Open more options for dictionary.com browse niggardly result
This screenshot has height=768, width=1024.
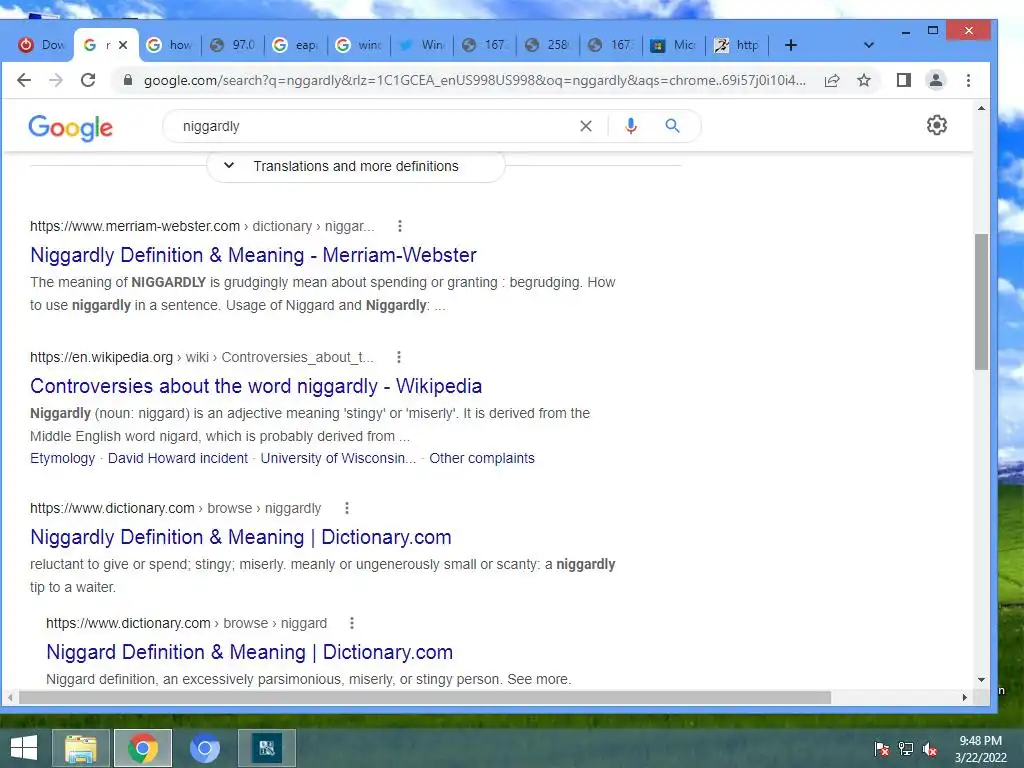click(x=347, y=508)
